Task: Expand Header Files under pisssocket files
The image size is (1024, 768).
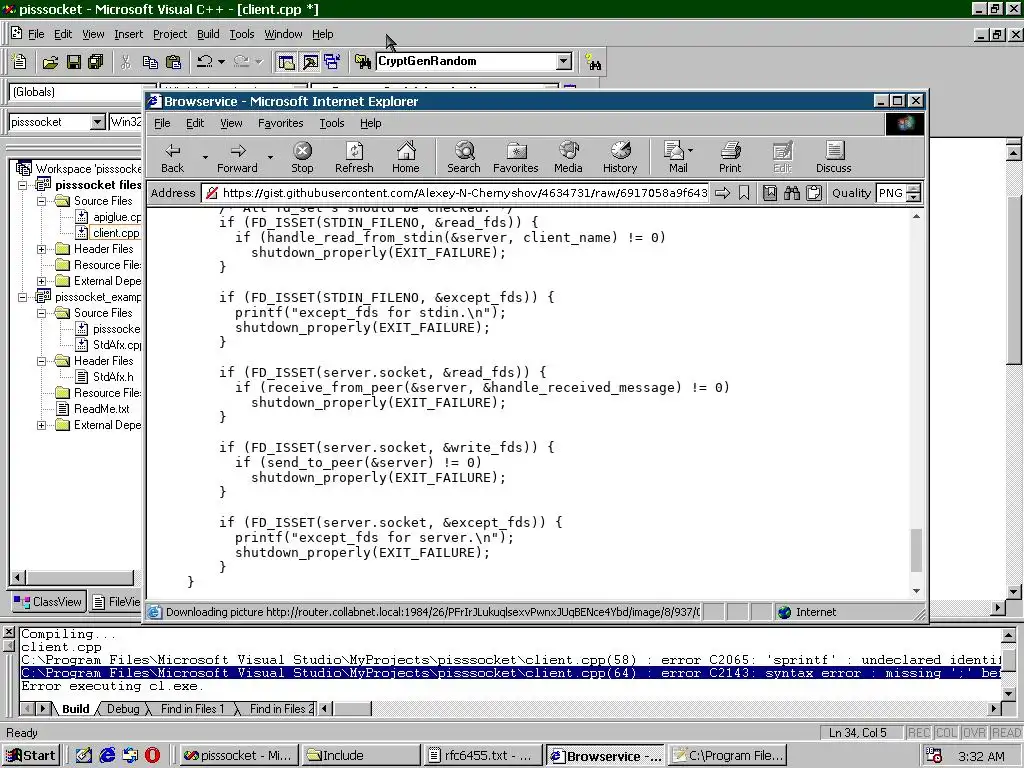Action: 42,249
